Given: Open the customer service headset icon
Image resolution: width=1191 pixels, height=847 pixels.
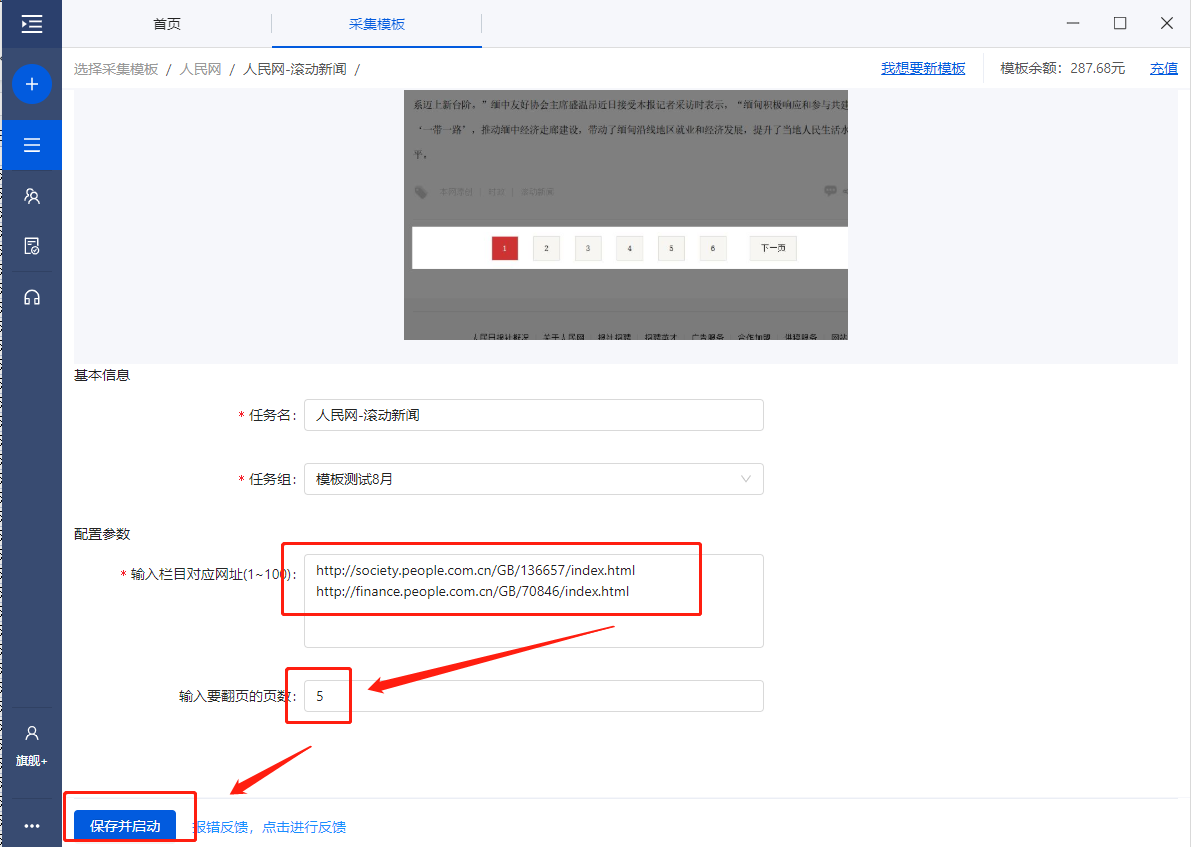Looking at the screenshot, I should coord(32,297).
